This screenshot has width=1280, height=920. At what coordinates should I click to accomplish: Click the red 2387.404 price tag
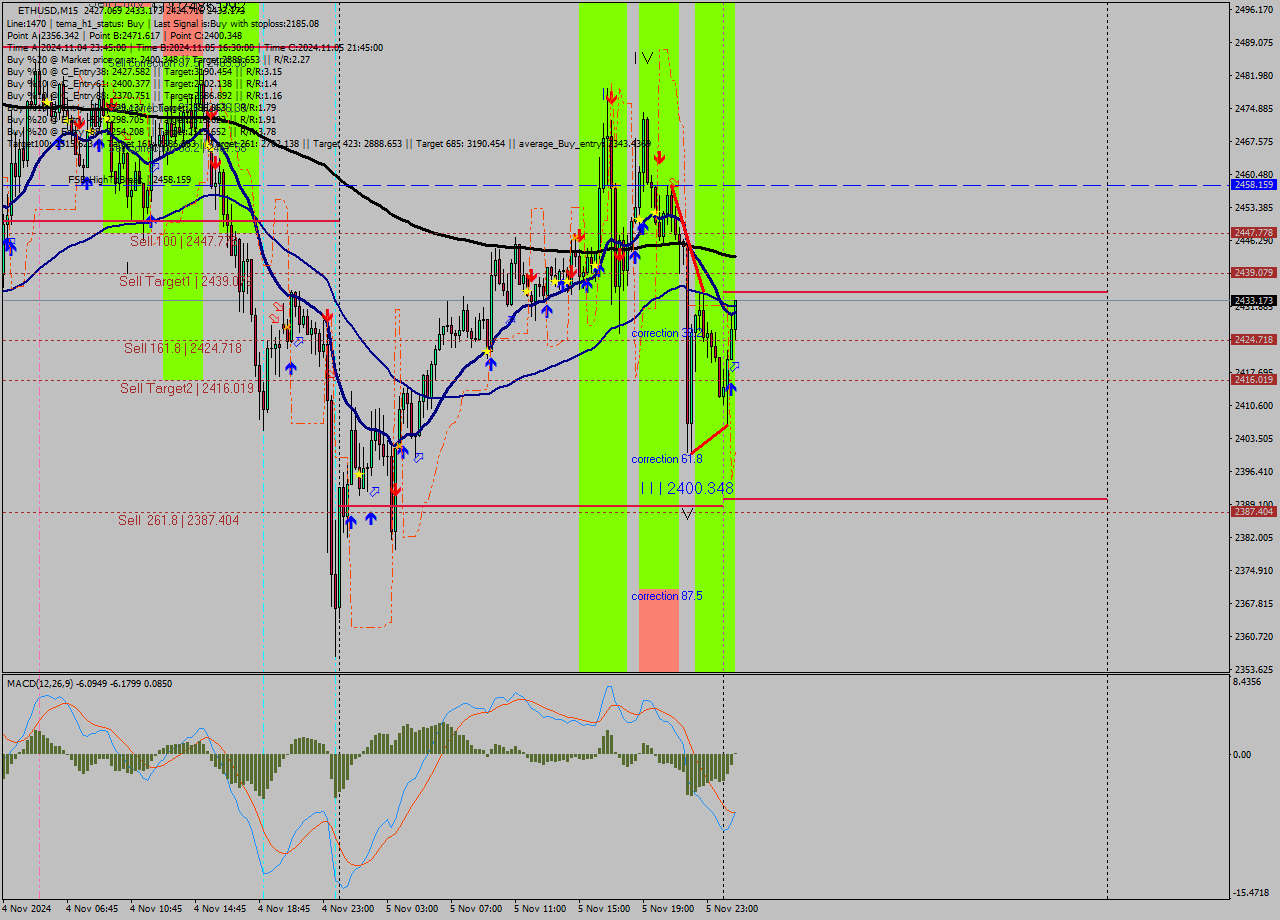click(x=1254, y=511)
